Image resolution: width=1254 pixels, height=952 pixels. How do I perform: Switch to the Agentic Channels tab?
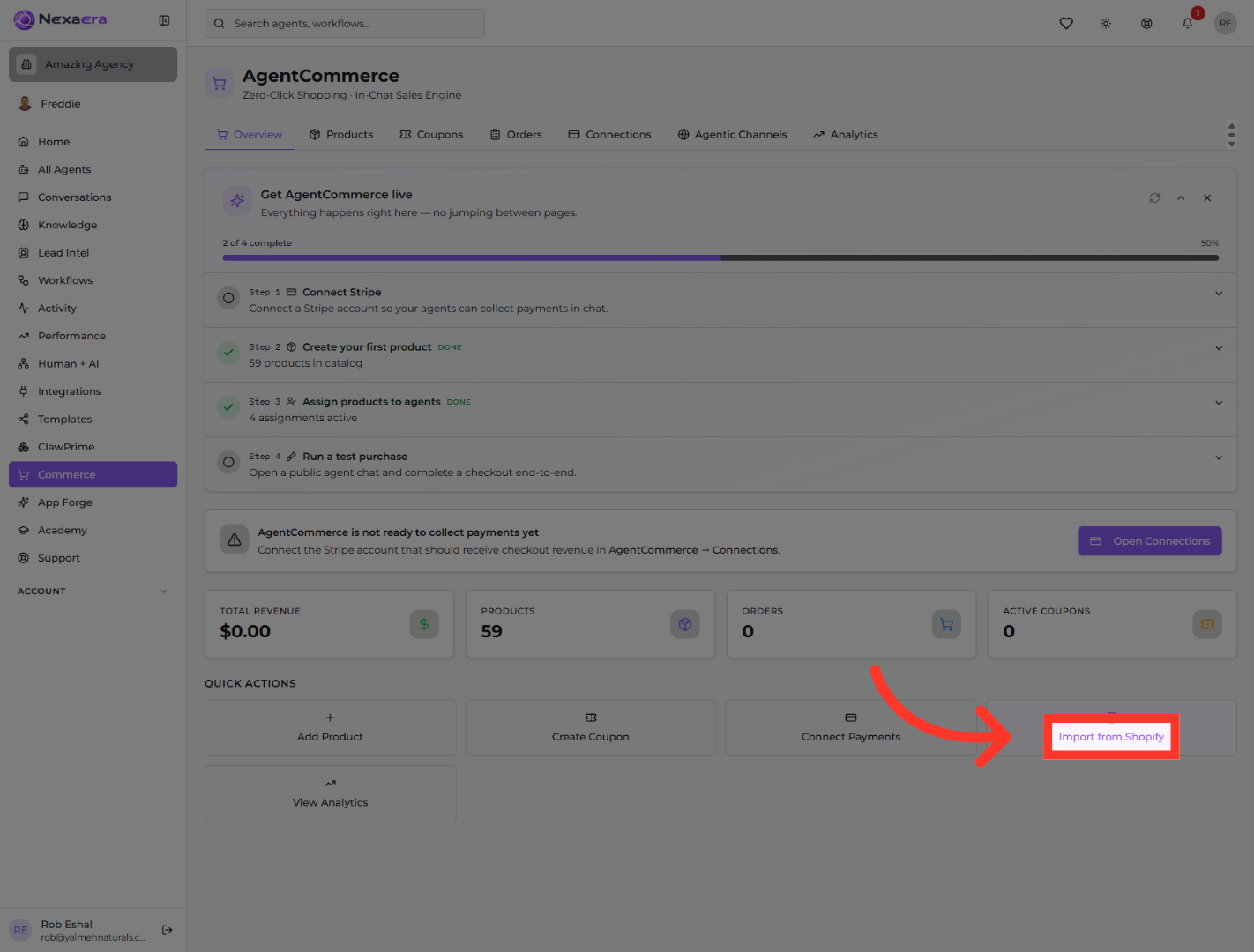732,135
